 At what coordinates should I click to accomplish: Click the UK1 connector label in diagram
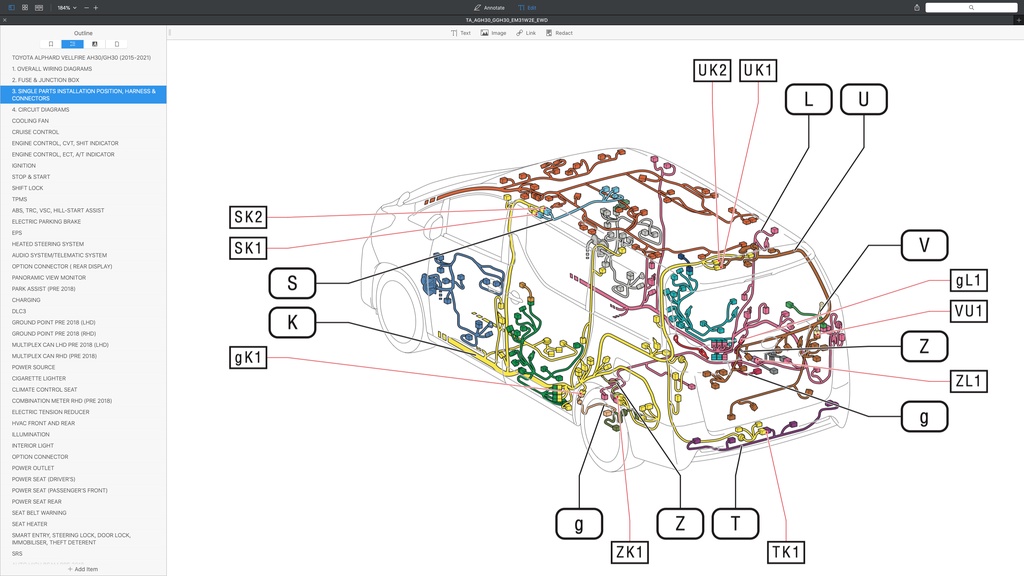(758, 70)
